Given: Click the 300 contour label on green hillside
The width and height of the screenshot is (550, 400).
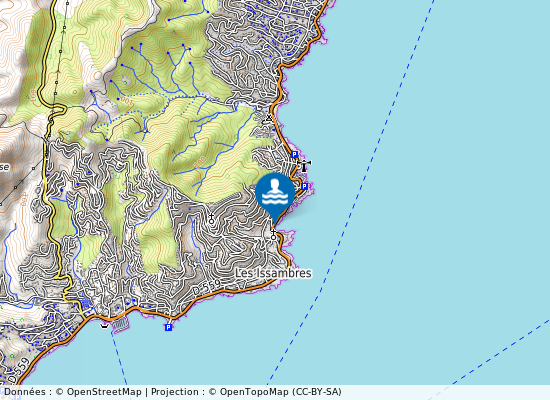Looking at the screenshot, I should (200, 162).
